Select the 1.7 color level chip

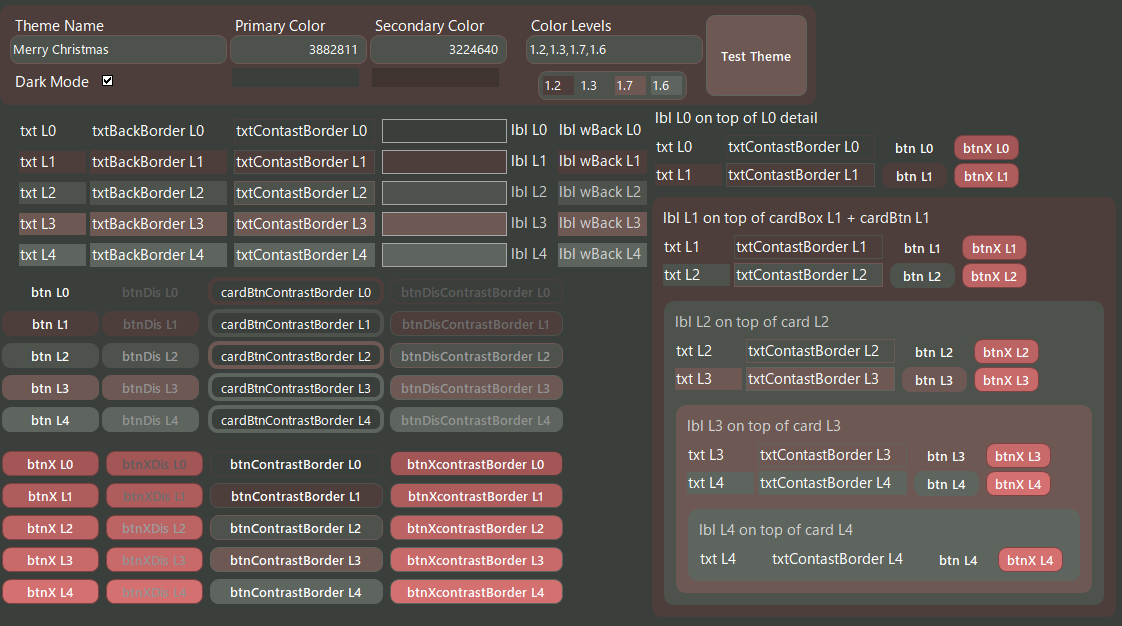629,86
